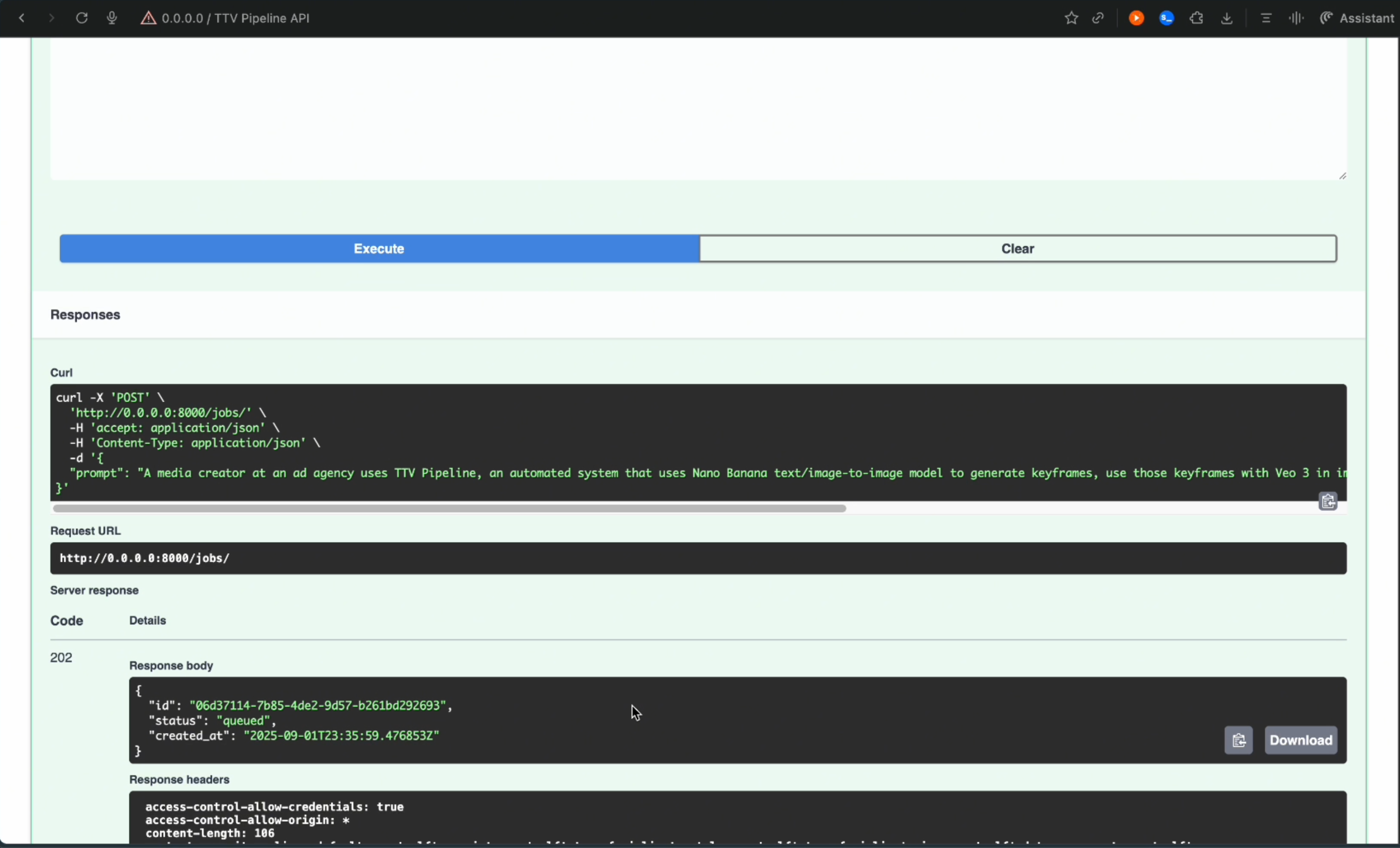Click the copy link icon
Viewport: 1400px width, 848px height.
[1098, 18]
